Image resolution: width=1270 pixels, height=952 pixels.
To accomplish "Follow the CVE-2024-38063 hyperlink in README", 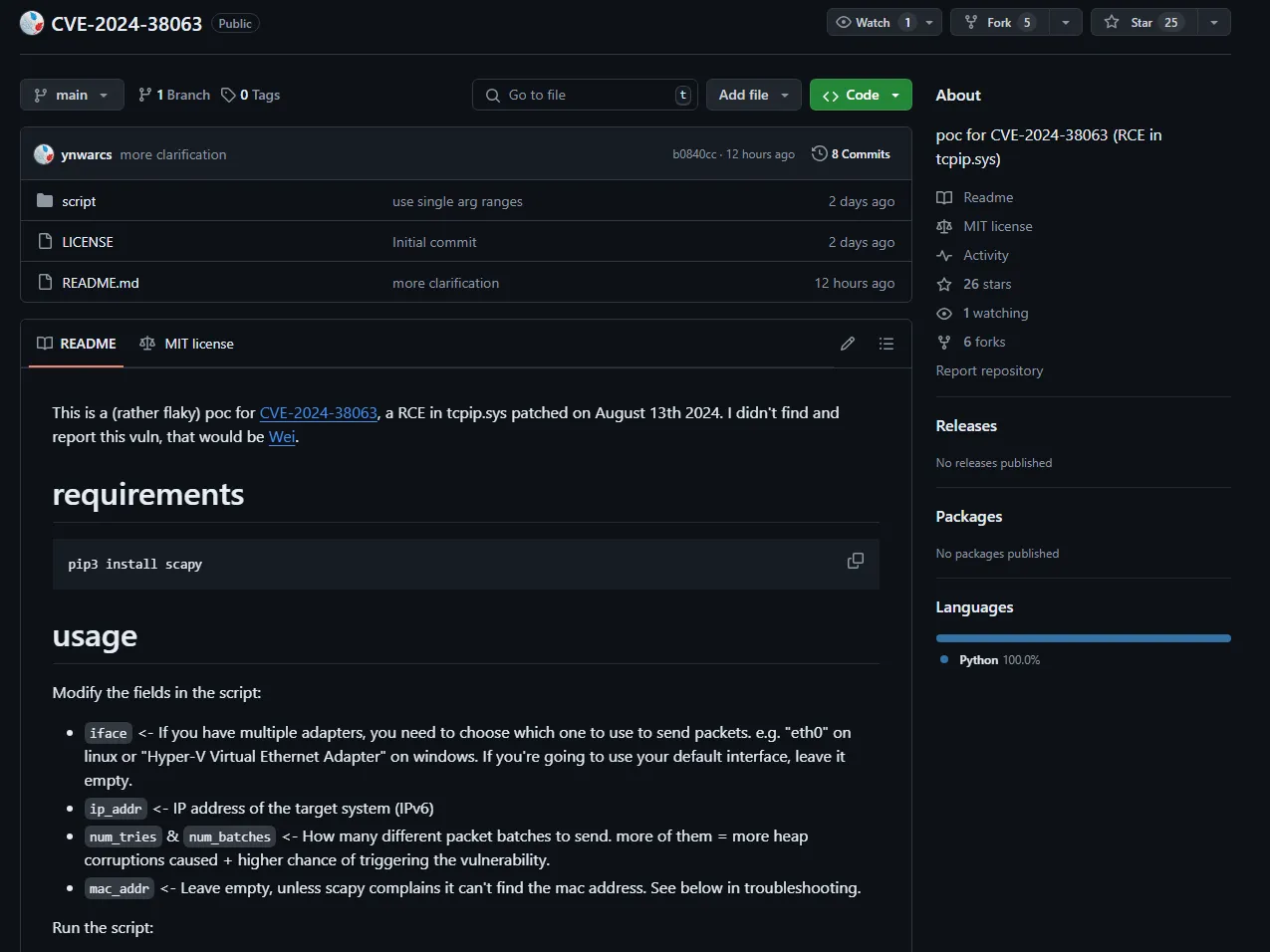I will [318, 412].
